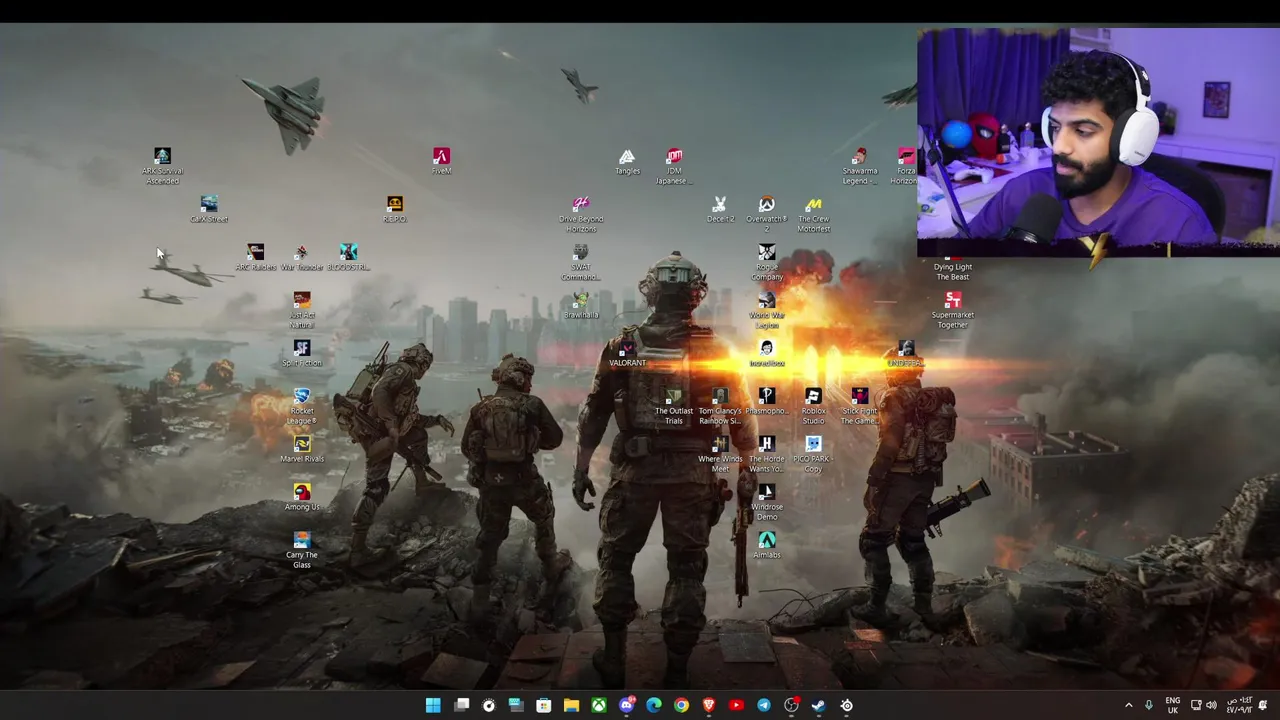Select the ARC Raiders desktop icon
Viewport: 1280px width, 720px height.
coord(256,257)
